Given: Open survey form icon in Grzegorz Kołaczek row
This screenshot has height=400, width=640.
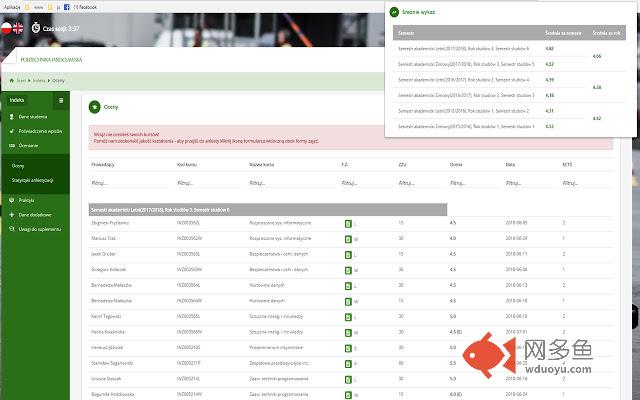Looking at the screenshot, I should pyautogui.click(x=348, y=270).
